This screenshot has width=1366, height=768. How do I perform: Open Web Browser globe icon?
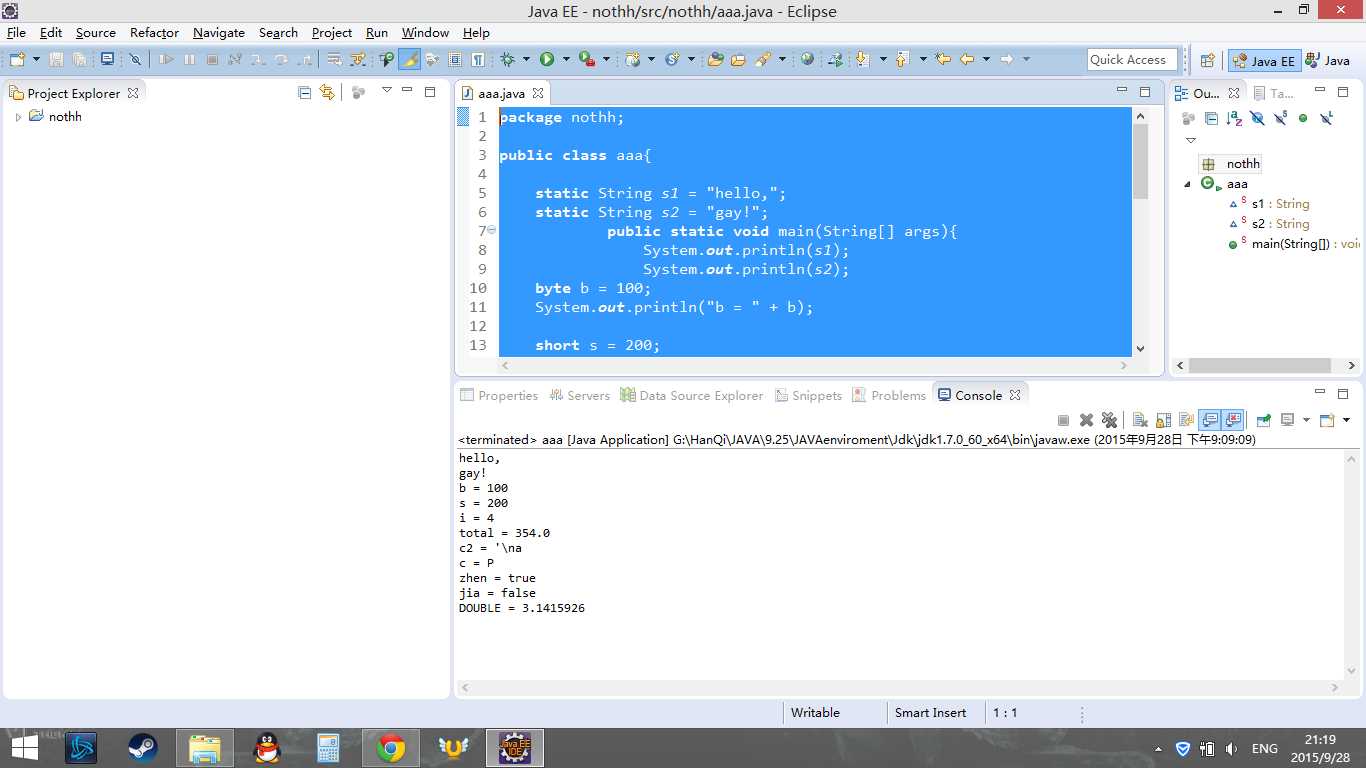pyautogui.click(x=807, y=60)
